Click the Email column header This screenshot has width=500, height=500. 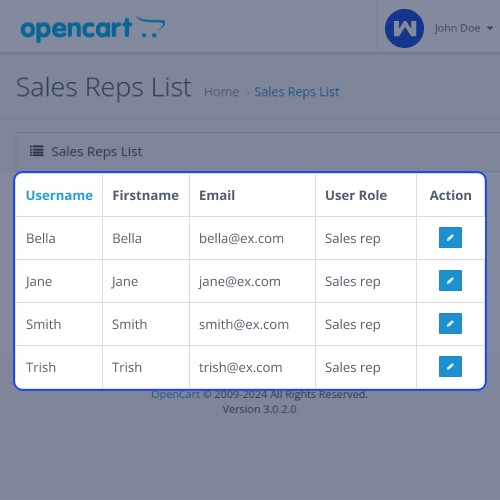pyautogui.click(x=217, y=195)
